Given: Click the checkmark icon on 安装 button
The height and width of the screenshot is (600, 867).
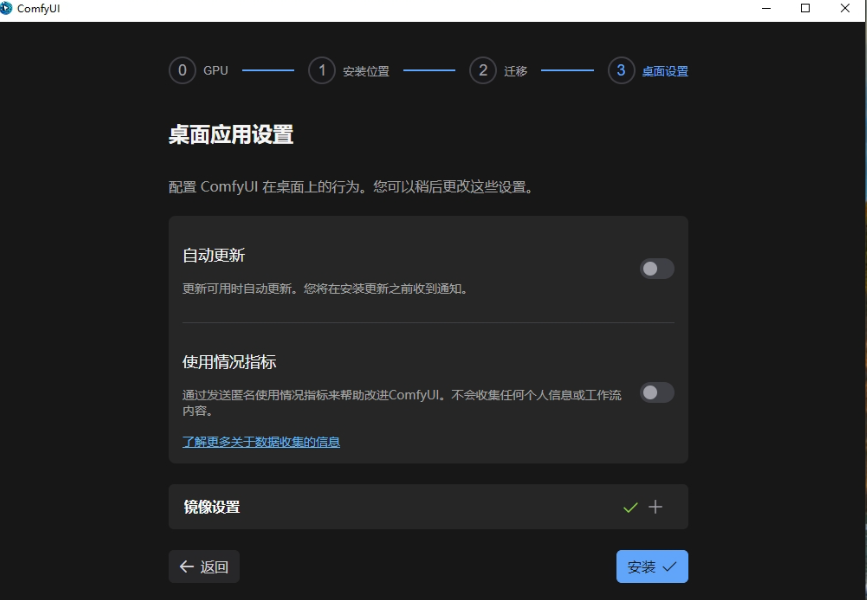Looking at the screenshot, I should point(669,567).
